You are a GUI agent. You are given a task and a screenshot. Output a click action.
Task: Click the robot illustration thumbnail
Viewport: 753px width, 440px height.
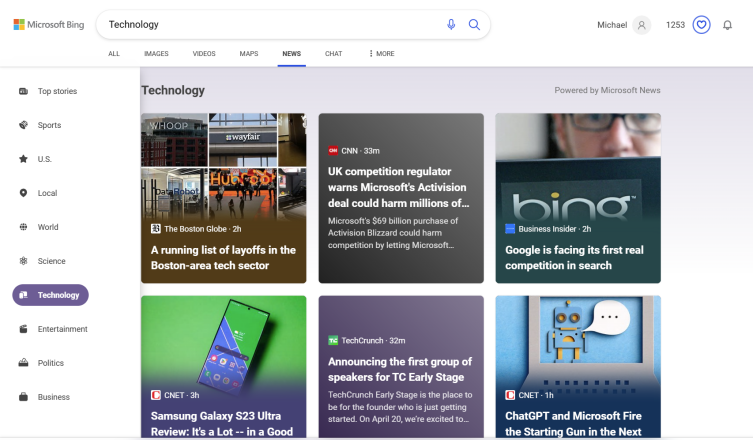pos(578,341)
